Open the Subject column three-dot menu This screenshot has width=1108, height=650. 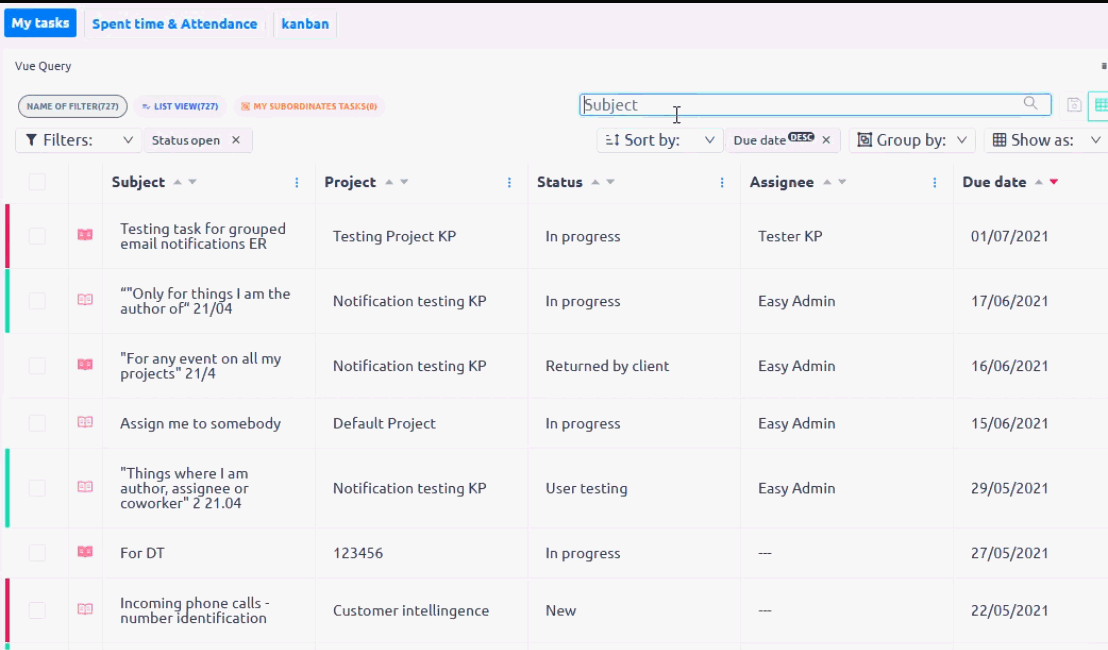click(x=297, y=183)
